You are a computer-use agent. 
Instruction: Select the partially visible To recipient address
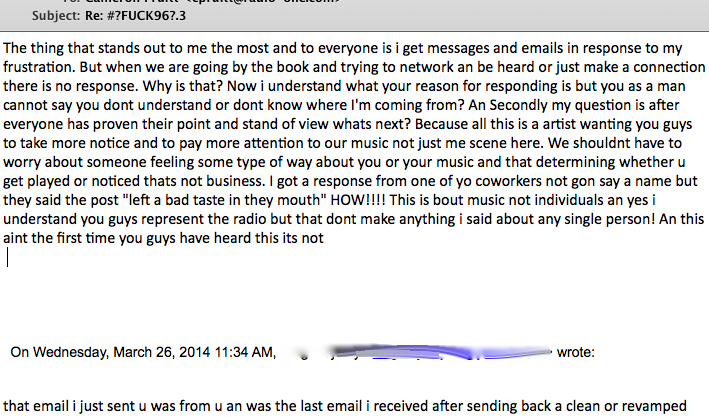[x=213, y=1]
